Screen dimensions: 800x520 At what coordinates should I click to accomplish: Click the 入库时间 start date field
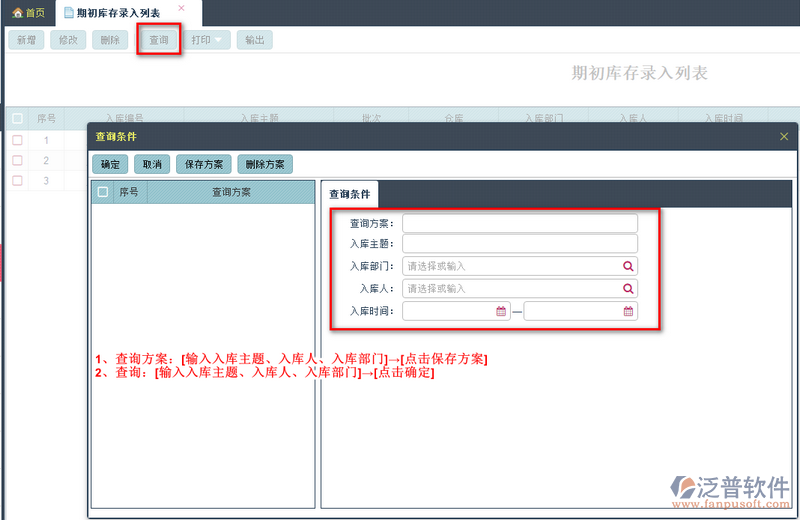click(x=457, y=311)
